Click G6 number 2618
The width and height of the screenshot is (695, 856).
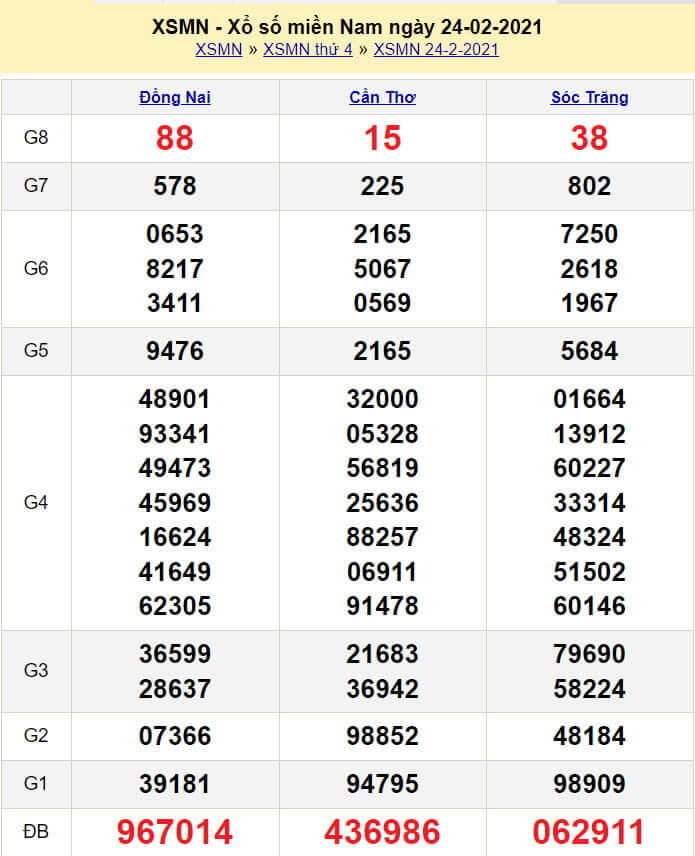[x=590, y=269]
